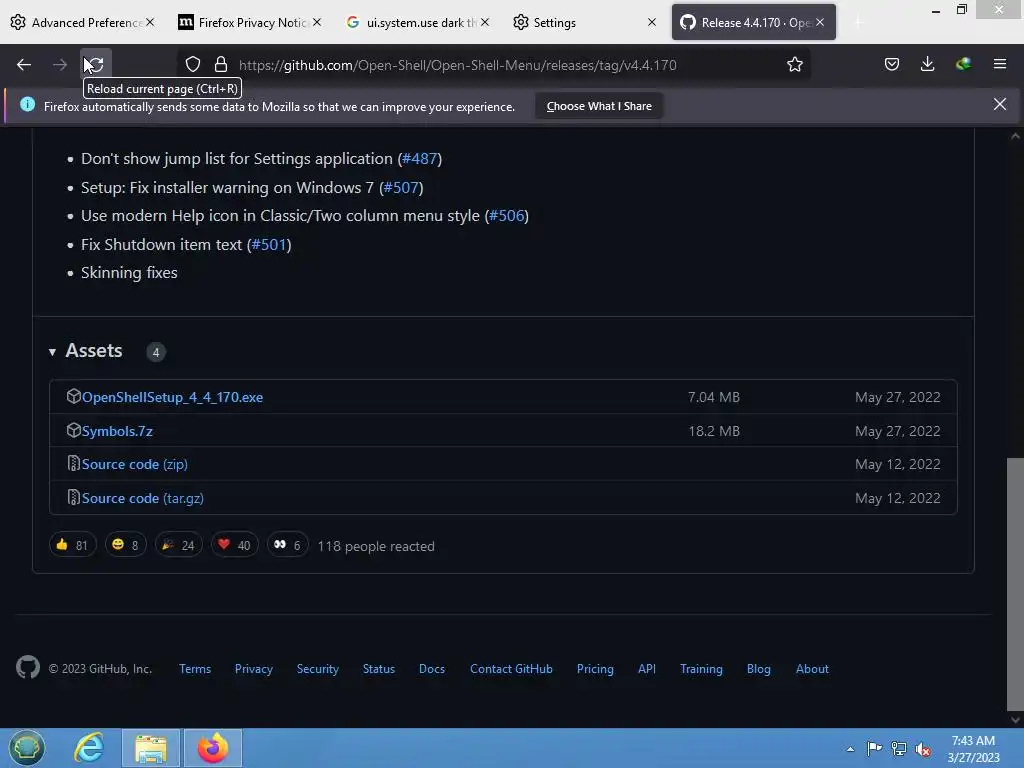Open the Security footer link
The image size is (1024, 768).
click(x=317, y=669)
